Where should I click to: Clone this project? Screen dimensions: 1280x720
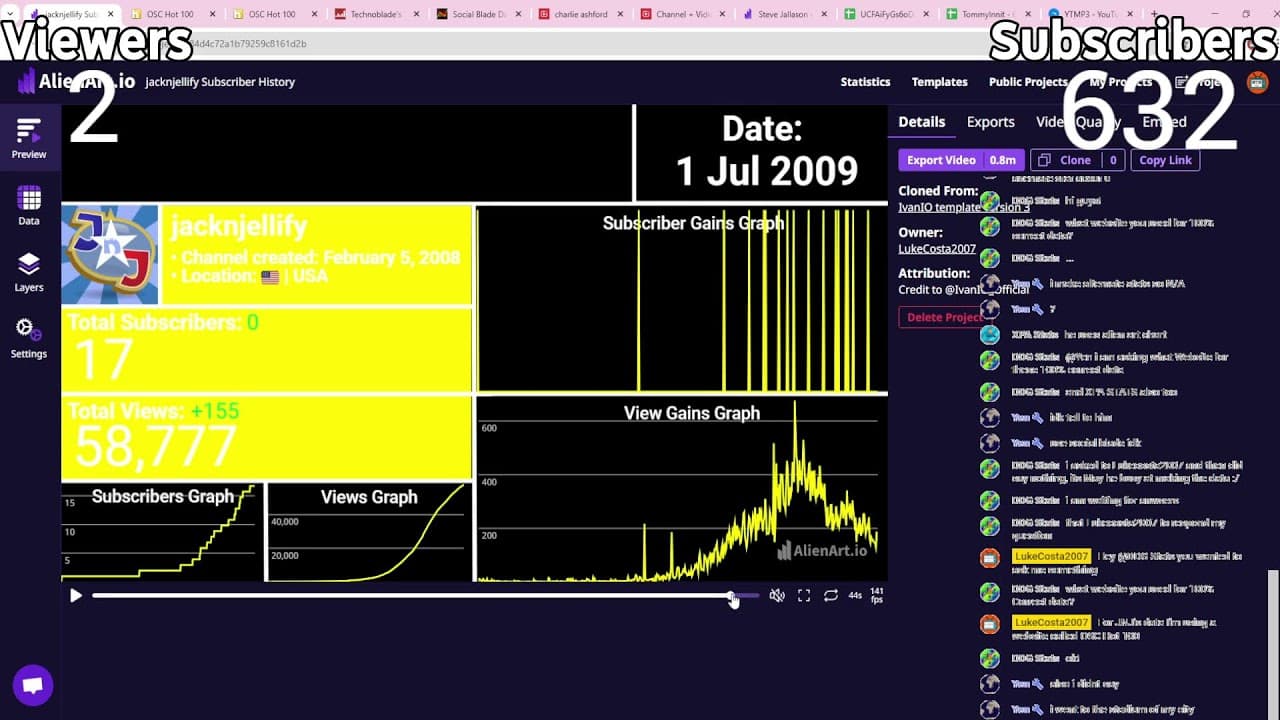tap(1077, 160)
